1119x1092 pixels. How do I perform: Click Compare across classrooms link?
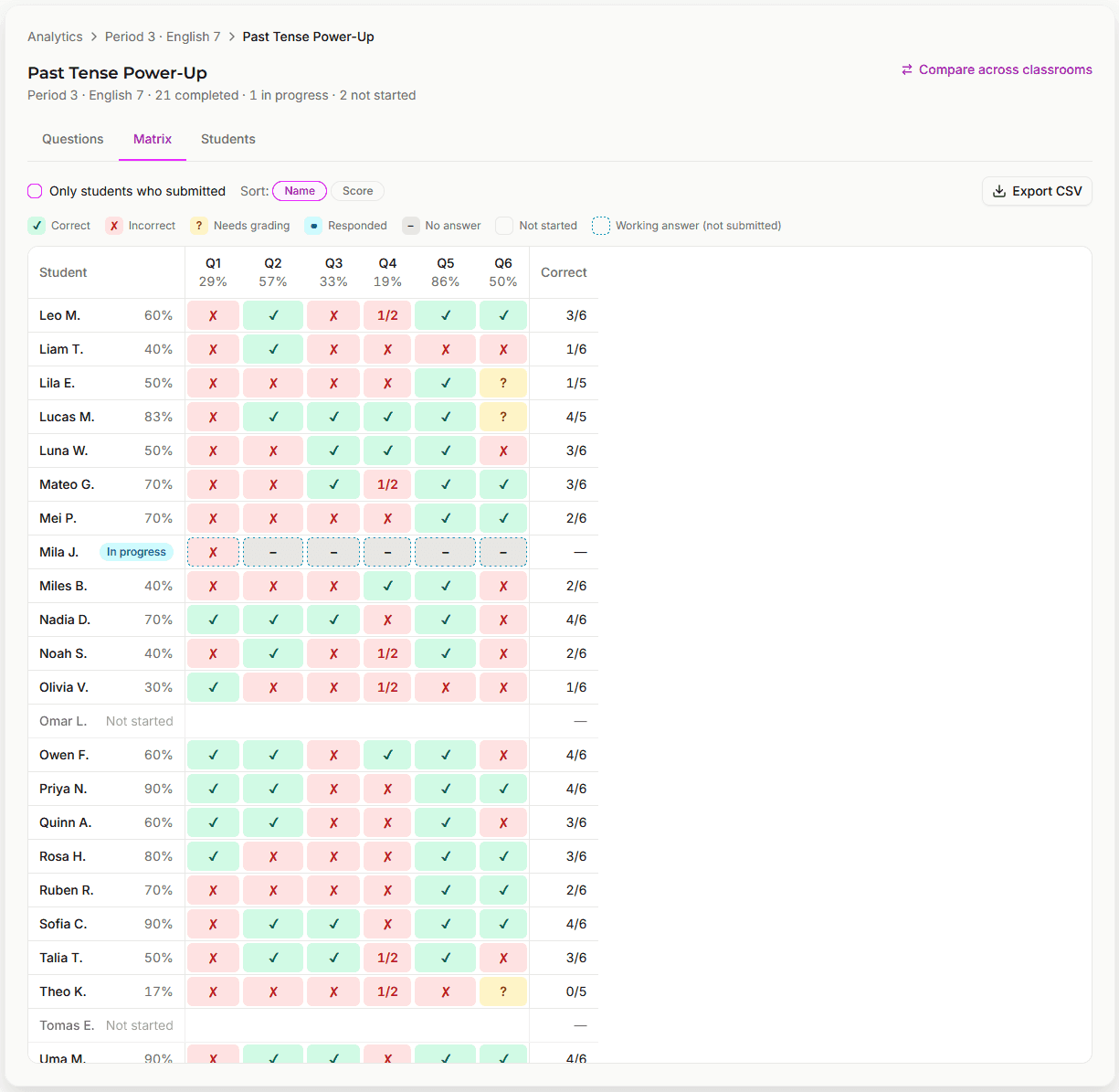tap(997, 69)
